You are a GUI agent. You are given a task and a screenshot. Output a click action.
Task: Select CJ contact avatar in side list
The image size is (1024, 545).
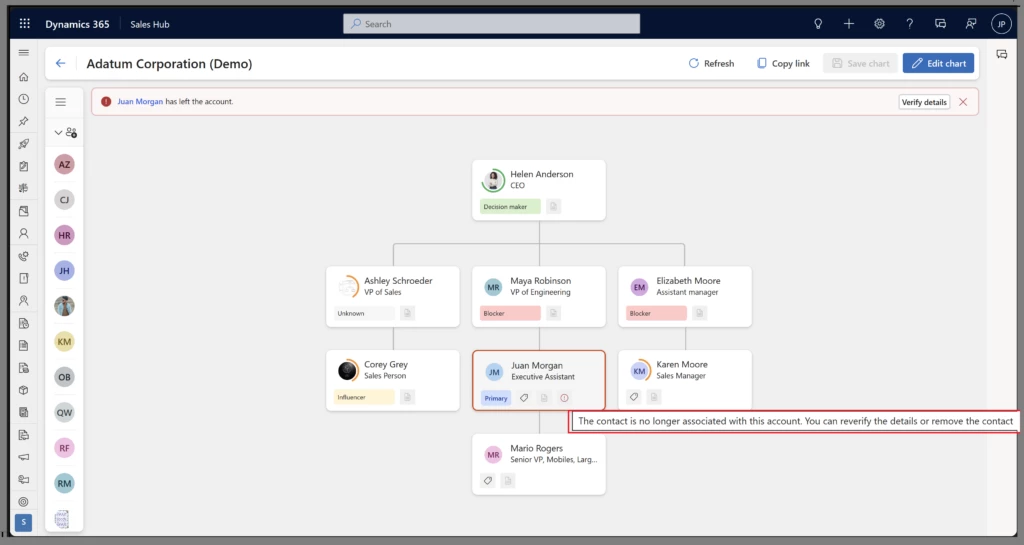64,200
